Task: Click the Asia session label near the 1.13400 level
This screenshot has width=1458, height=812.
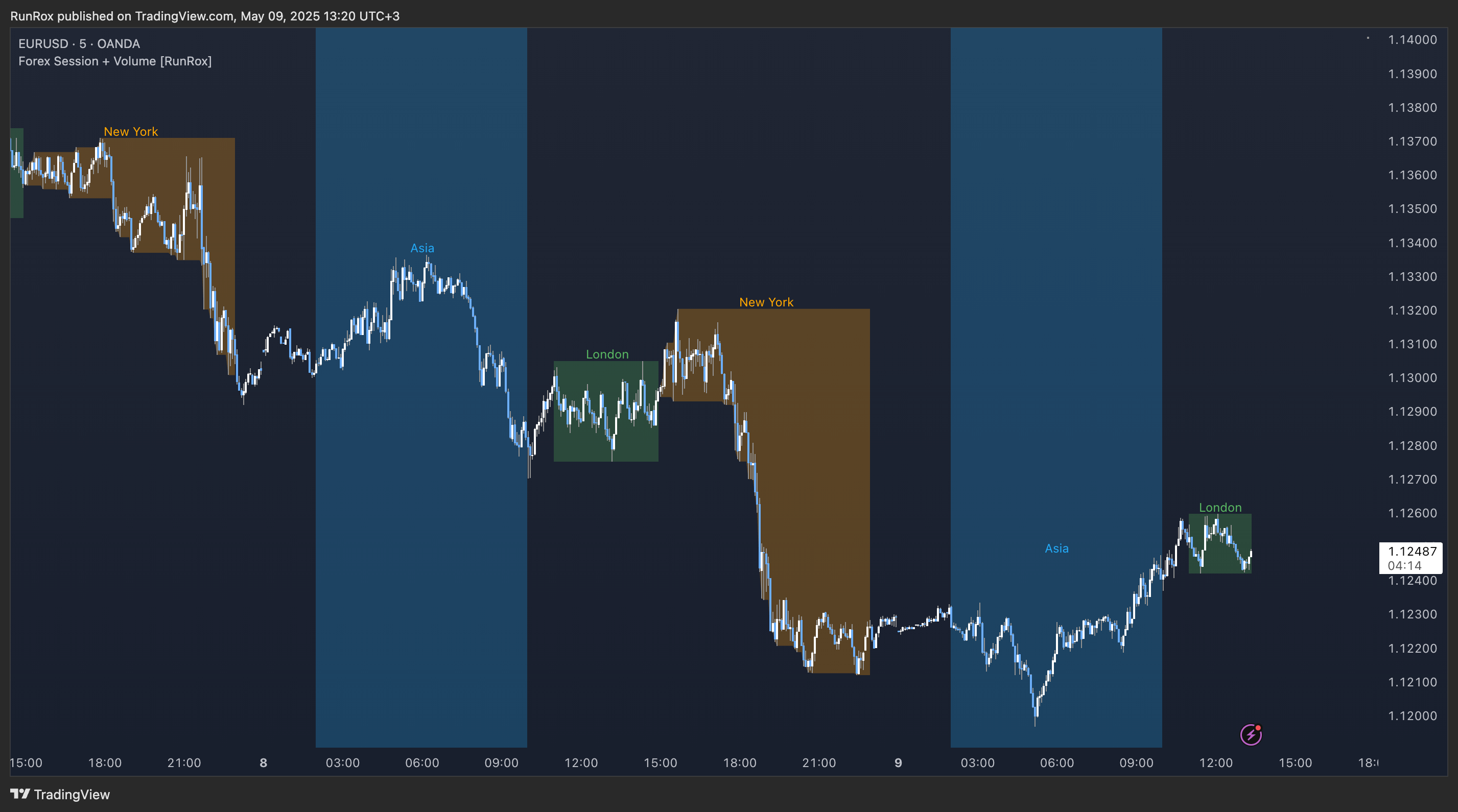Action: click(422, 248)
